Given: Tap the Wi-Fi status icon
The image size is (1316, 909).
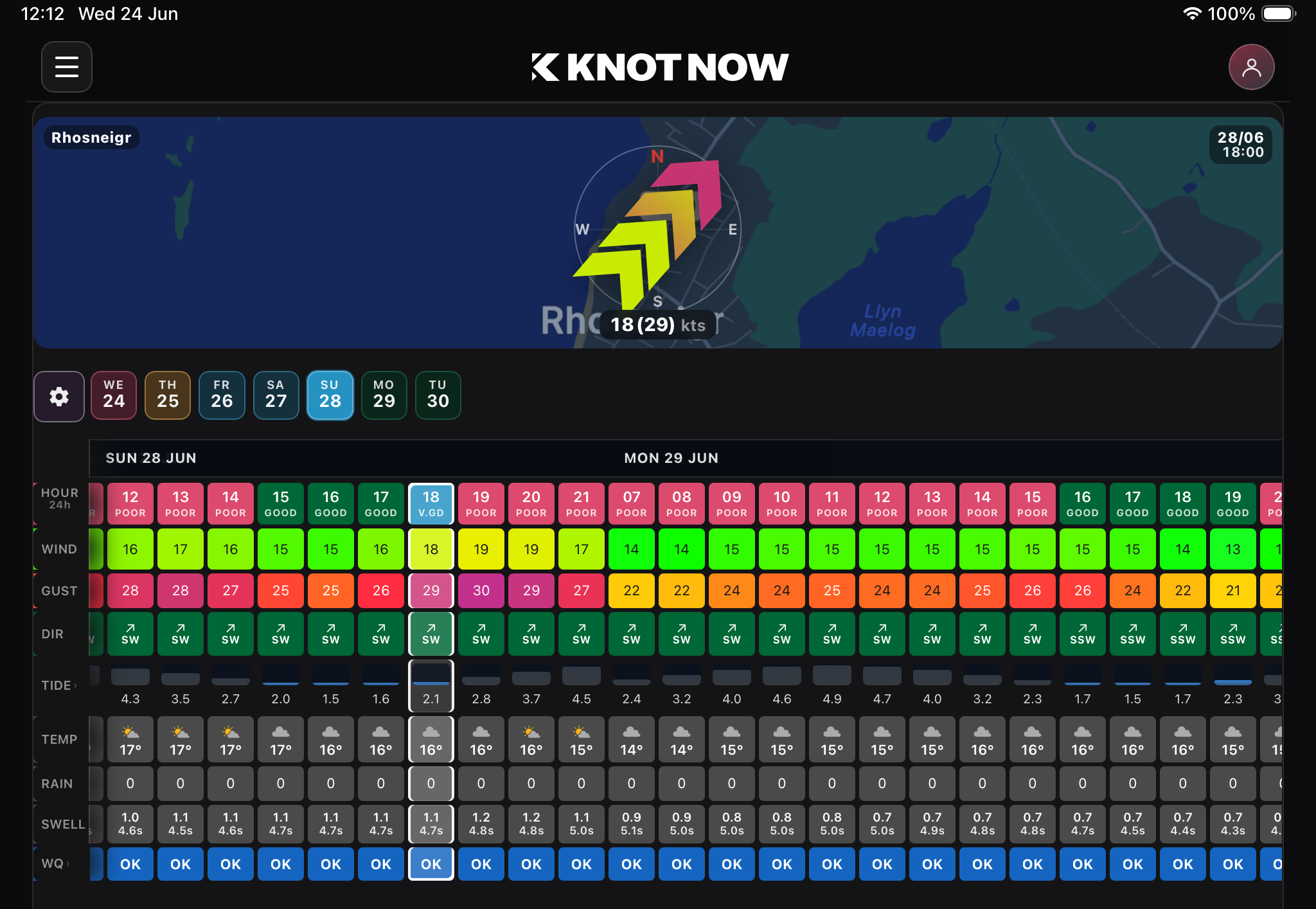Looking at the screenshot, I should pos(1192,14).
